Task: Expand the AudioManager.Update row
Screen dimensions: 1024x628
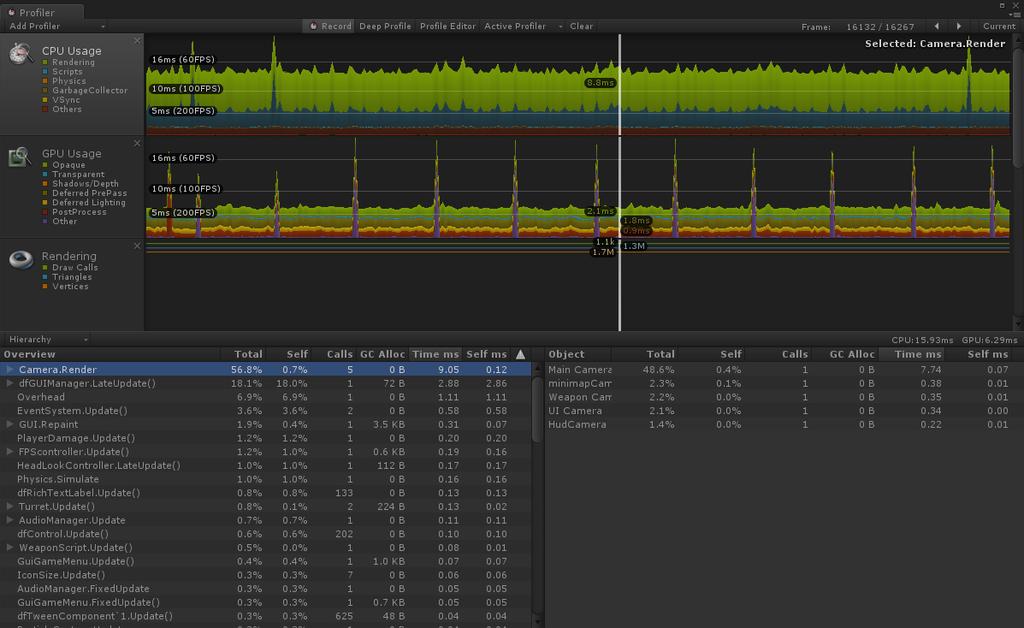Action: [x=10, y=520]
